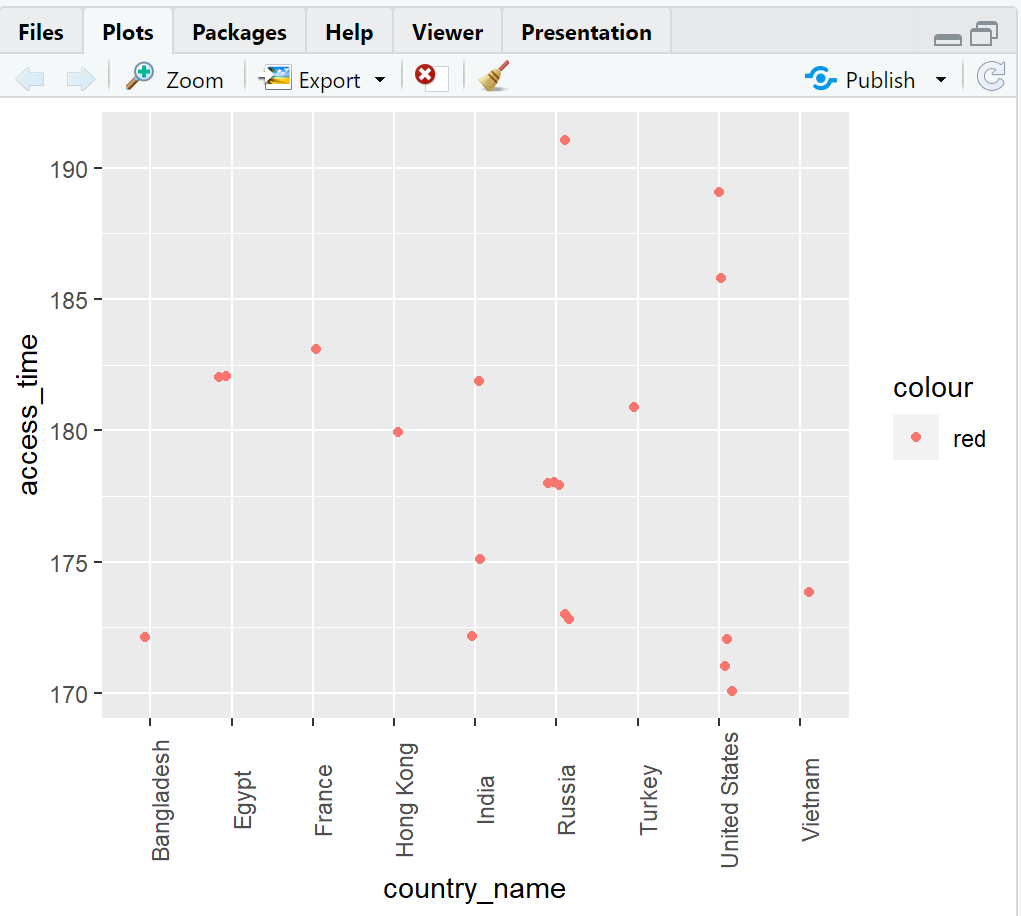Remove the current plot with the red X

(431, 78)
